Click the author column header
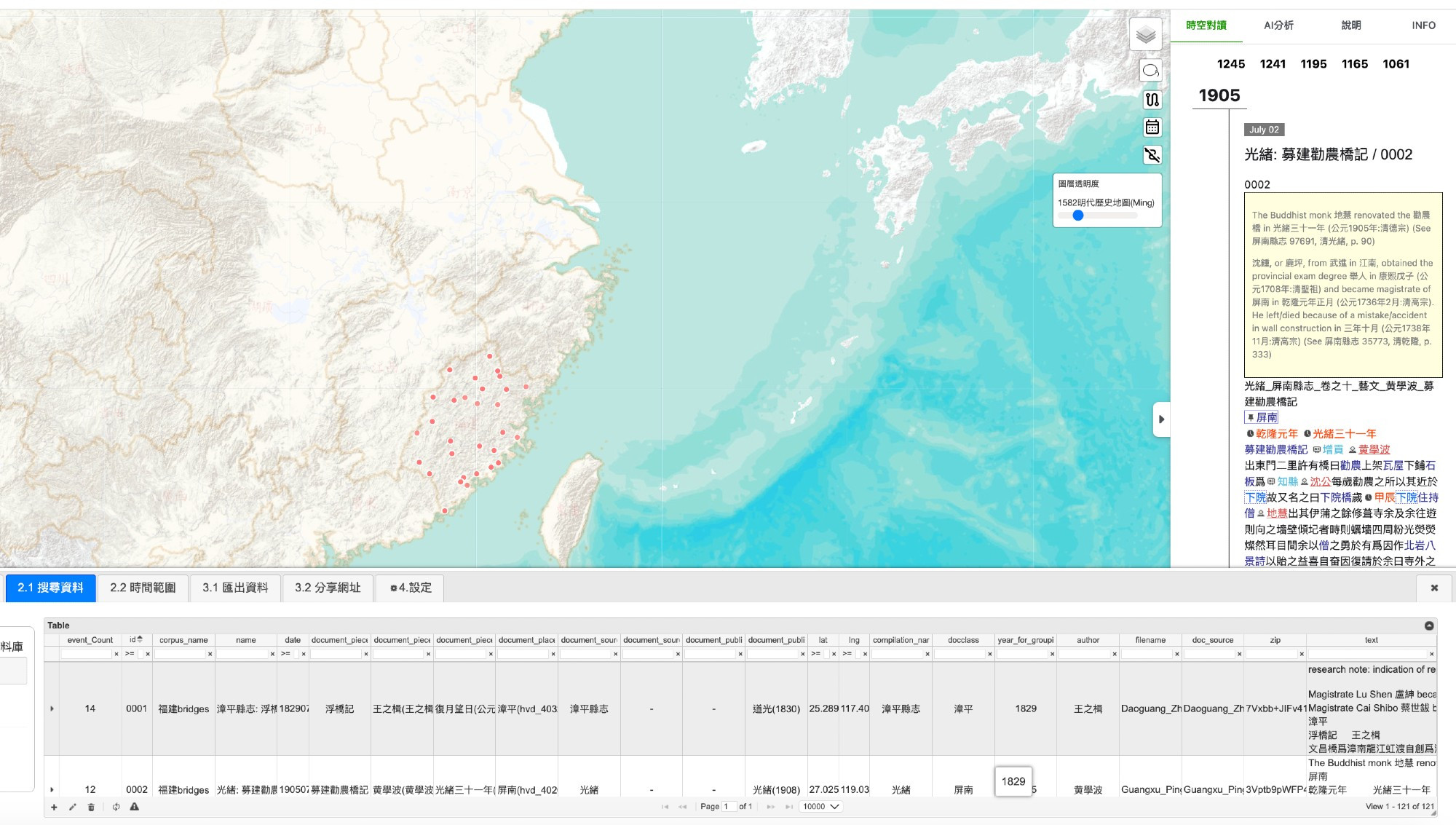The height and width of the screenshot is (825, 1456). click(x=1088, y=640)
